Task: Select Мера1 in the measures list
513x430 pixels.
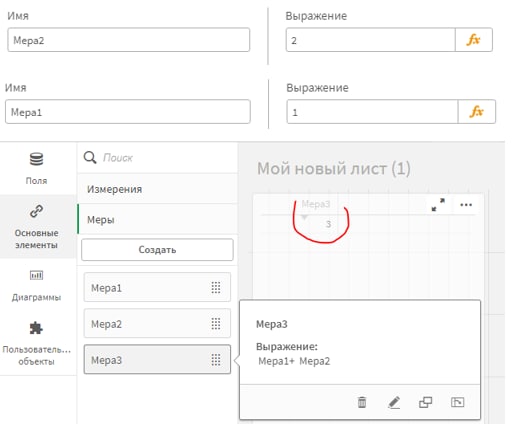Action: tap(157, 287)
